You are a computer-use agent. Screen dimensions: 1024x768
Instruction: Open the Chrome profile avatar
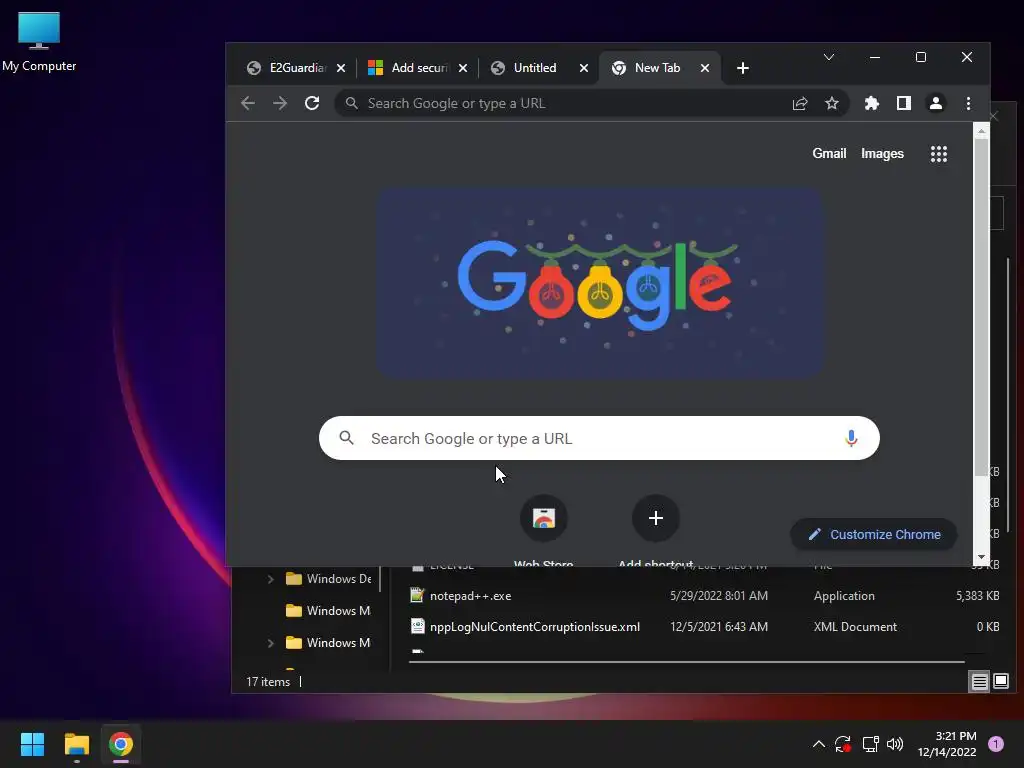pyautogui.click(x=936, y=103)
